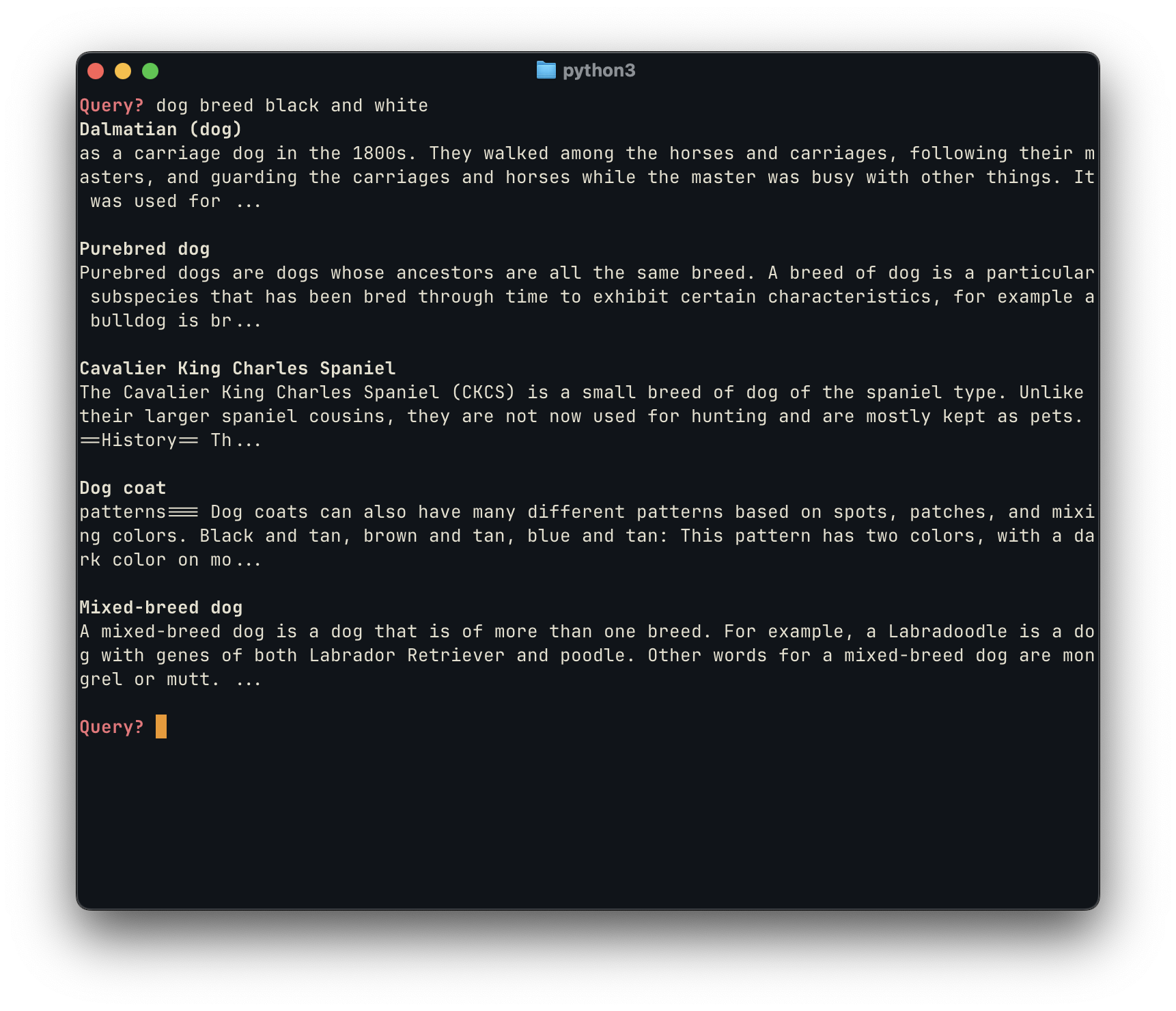Click the bottom red Query? prompt
The height and width of the screenshot is (1011, 1176).
click(x=111, y=727)
